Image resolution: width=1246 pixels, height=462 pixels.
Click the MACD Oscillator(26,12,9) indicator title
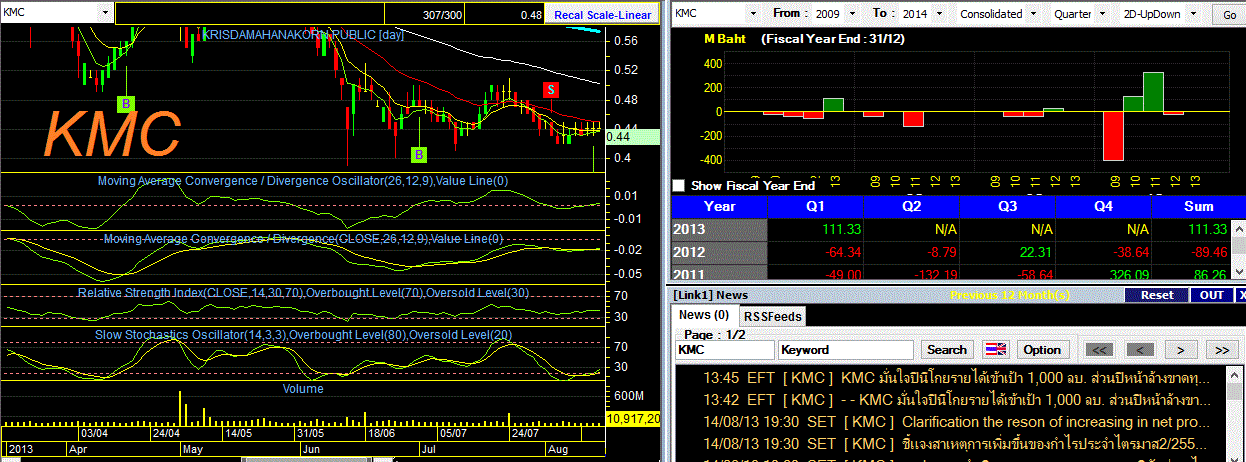[302, 181]
